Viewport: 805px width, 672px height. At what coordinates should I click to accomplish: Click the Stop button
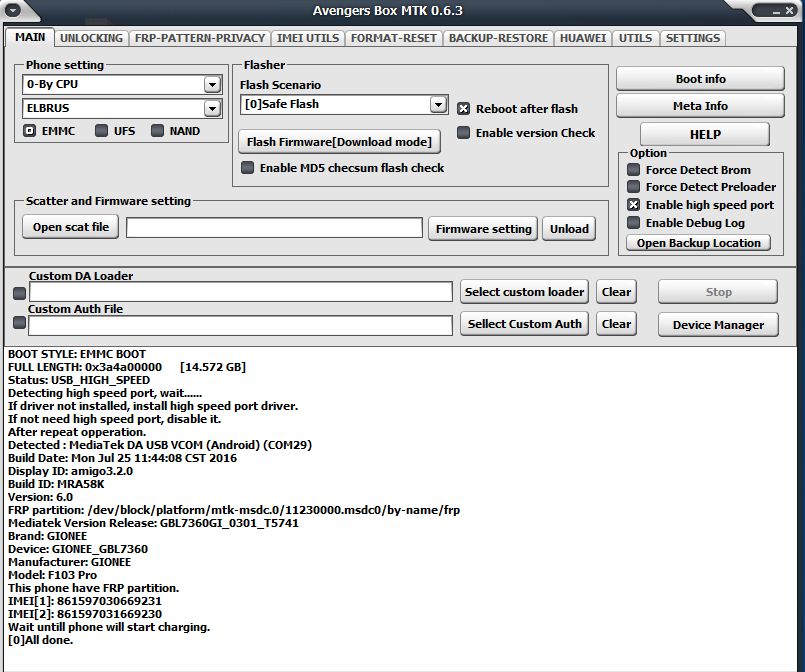tap(718, 292)
